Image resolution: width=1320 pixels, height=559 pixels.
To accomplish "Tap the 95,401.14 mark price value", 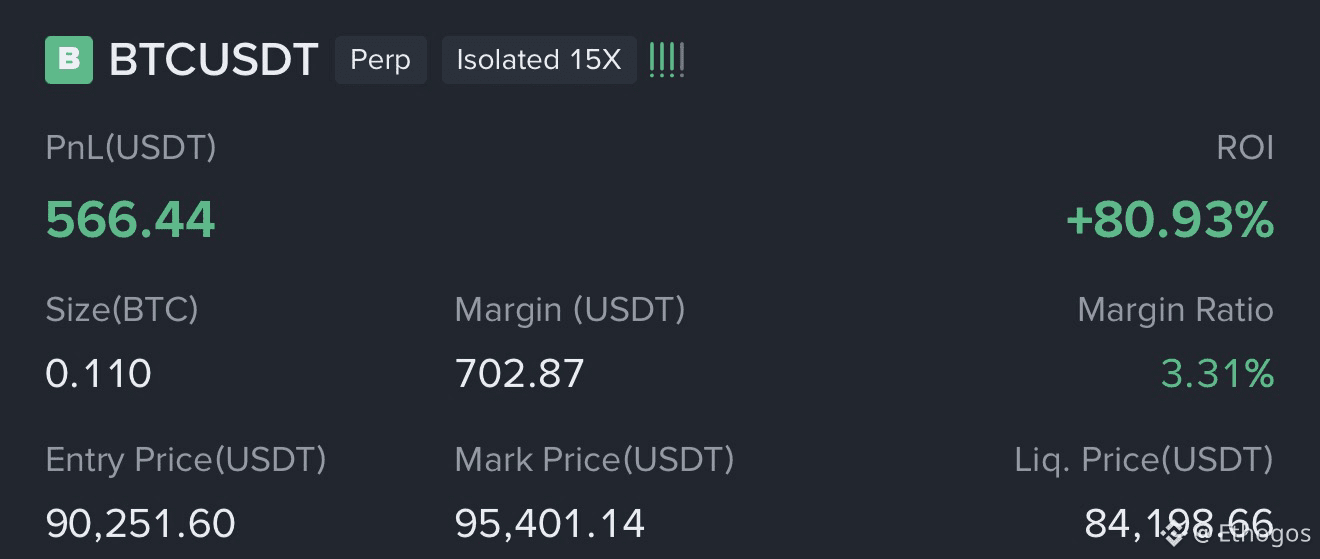I will (550, 524).
